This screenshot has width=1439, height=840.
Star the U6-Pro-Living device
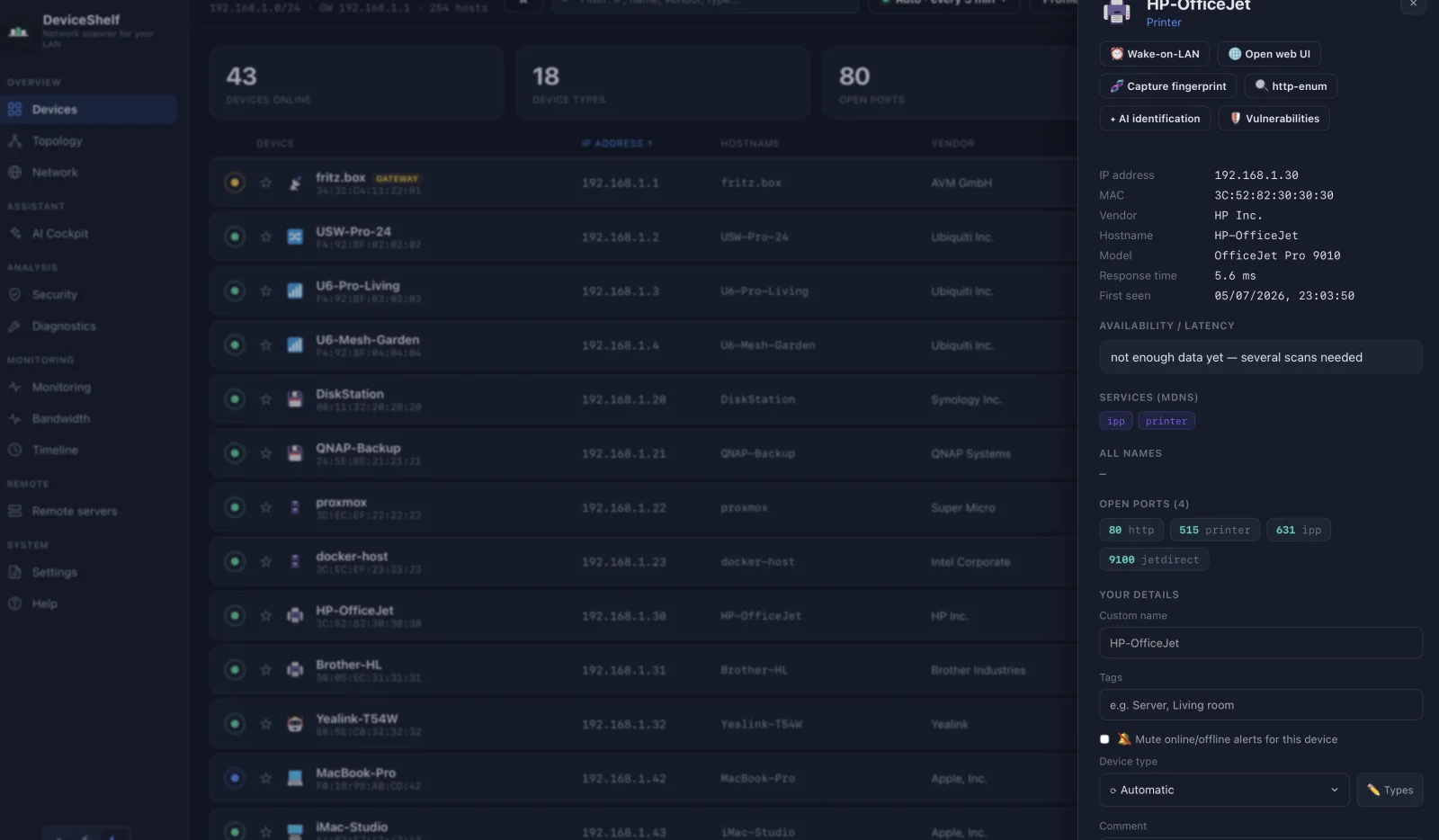point(266,290)
